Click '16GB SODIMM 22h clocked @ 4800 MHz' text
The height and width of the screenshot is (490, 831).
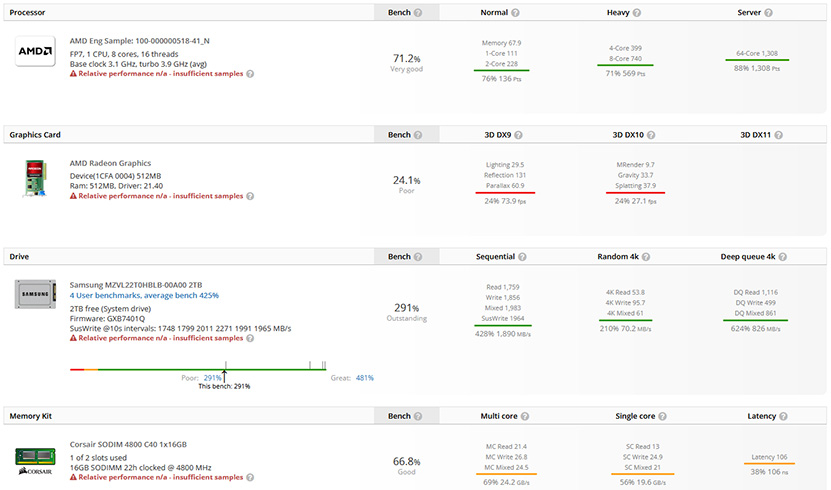(140, 468)
